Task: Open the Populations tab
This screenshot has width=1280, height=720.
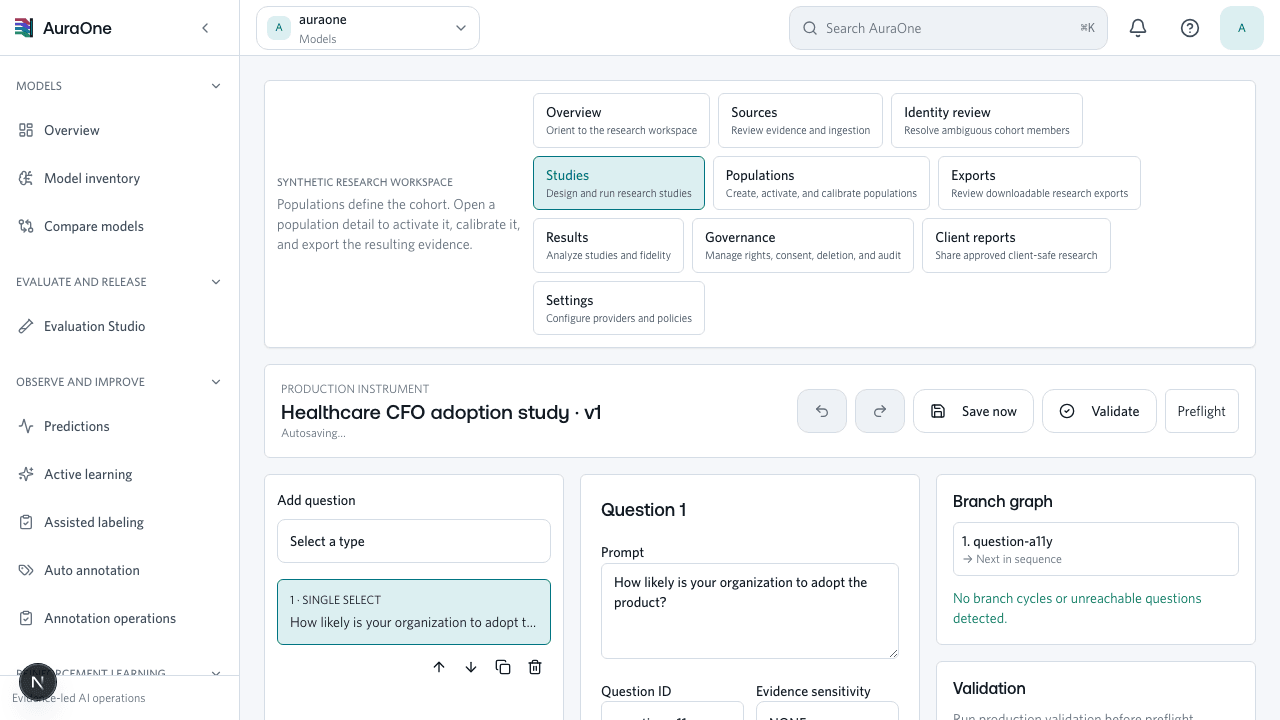Action: tap(821, 183)
